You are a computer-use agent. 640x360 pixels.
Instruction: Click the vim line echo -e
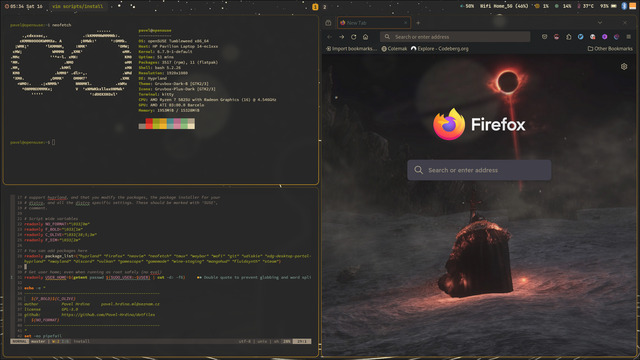click(x=35, y=288)
